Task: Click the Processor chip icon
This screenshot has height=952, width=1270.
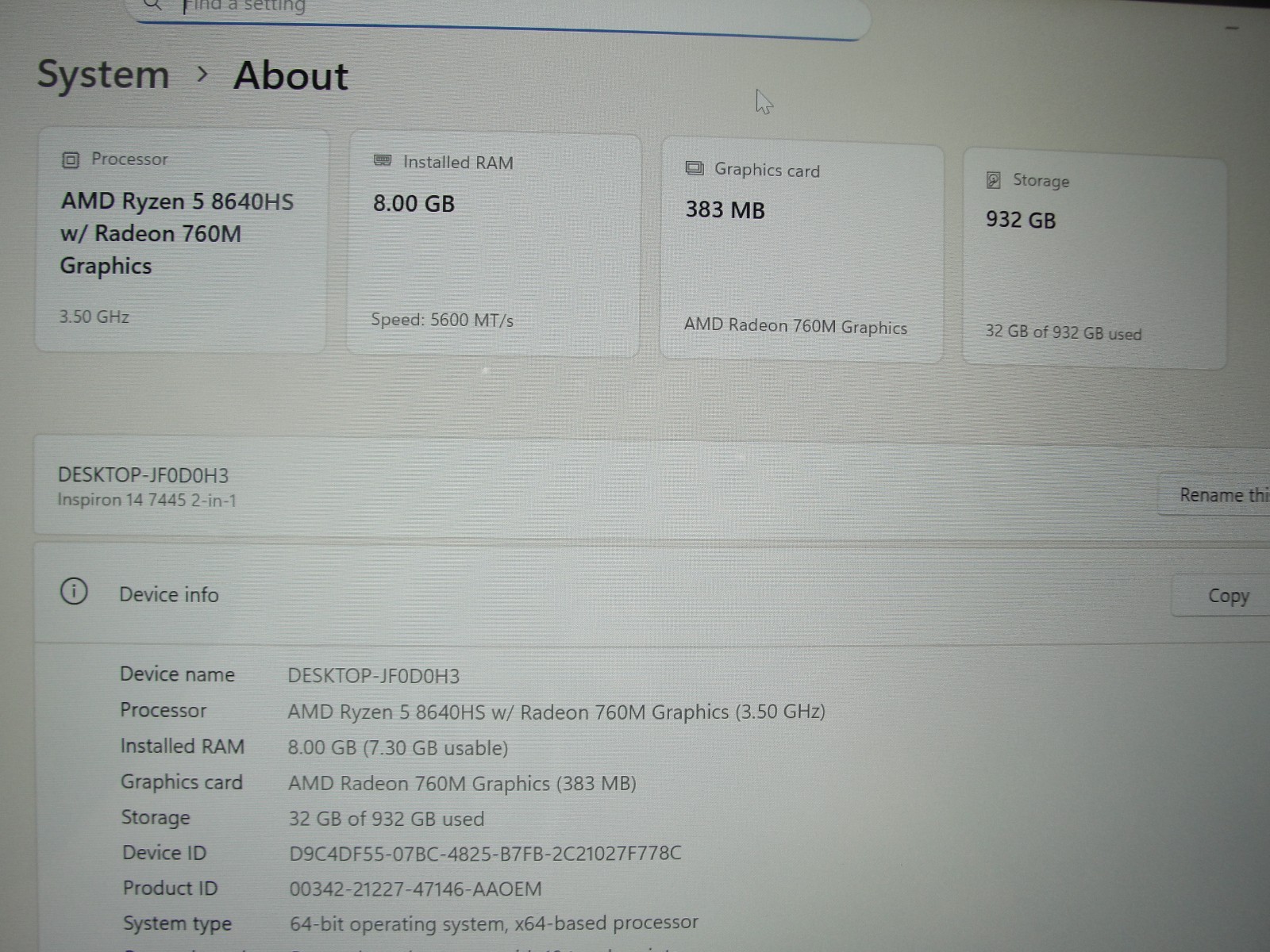Action: click(71, 160)
